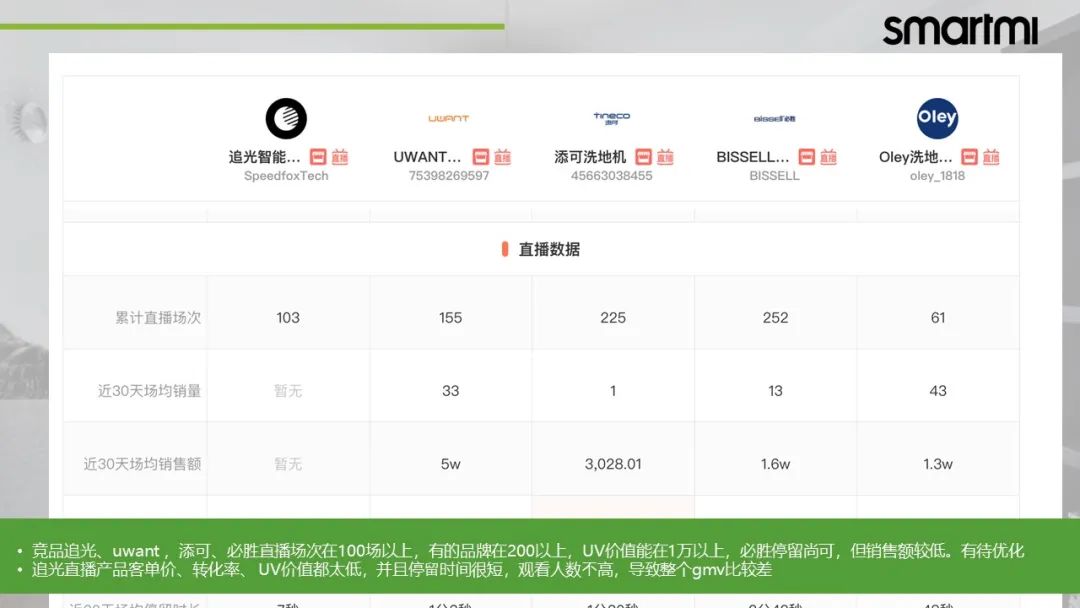The height and width of the screenshot is (608, 1080).
Task: Select the 添可 场均销量 value 1
Action: [613, 391]
